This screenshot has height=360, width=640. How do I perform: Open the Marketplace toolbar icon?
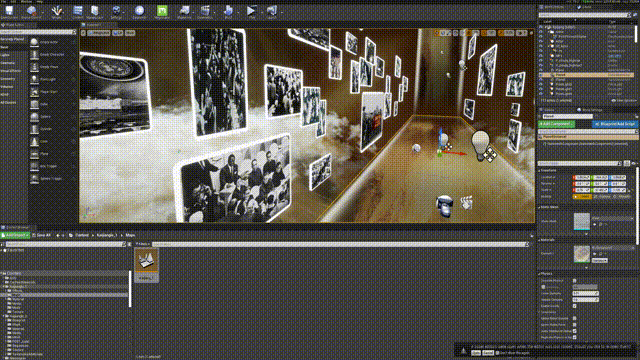click(95, 11)
